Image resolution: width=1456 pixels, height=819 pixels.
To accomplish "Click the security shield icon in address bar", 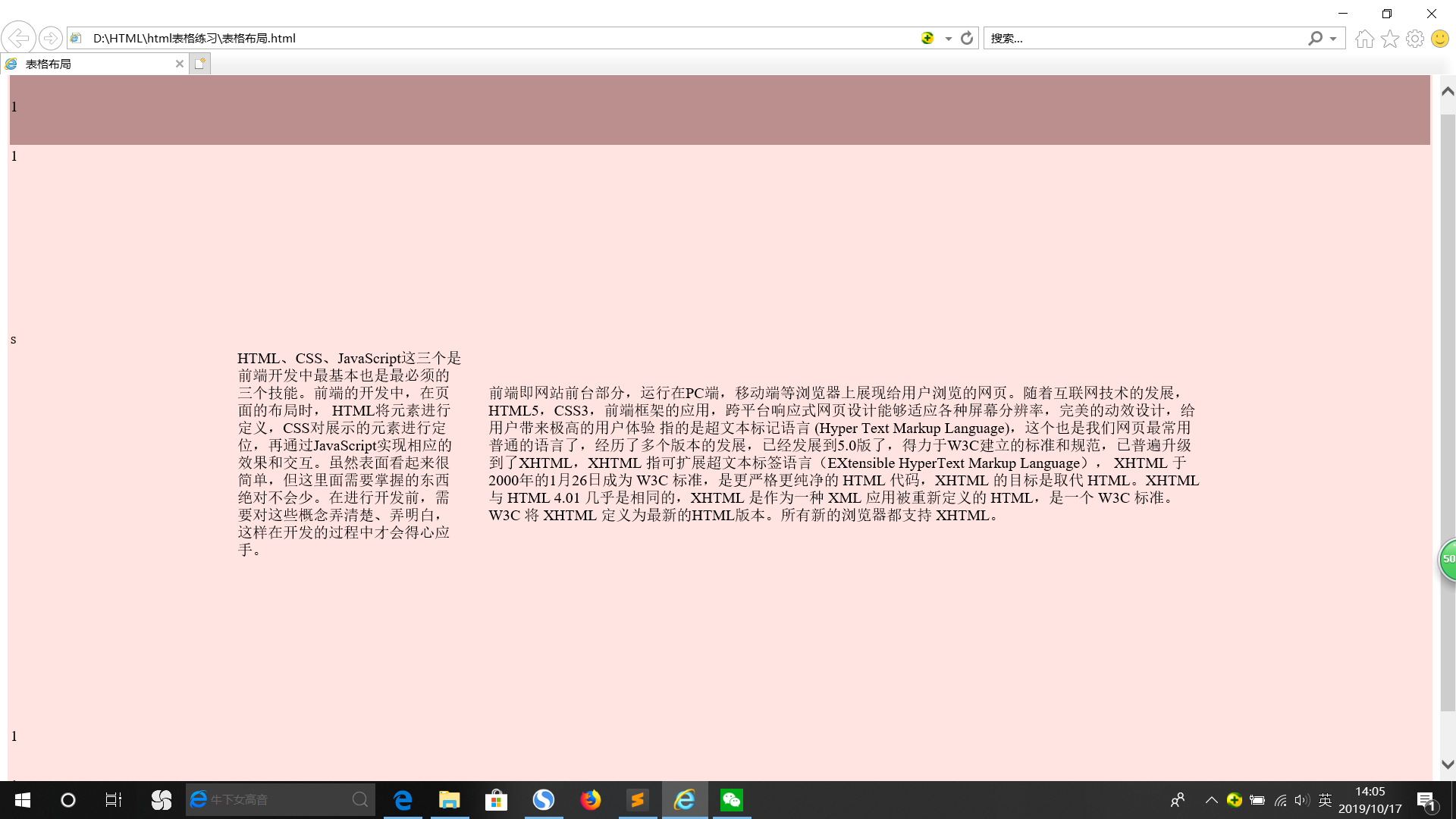I will point(927,38).
